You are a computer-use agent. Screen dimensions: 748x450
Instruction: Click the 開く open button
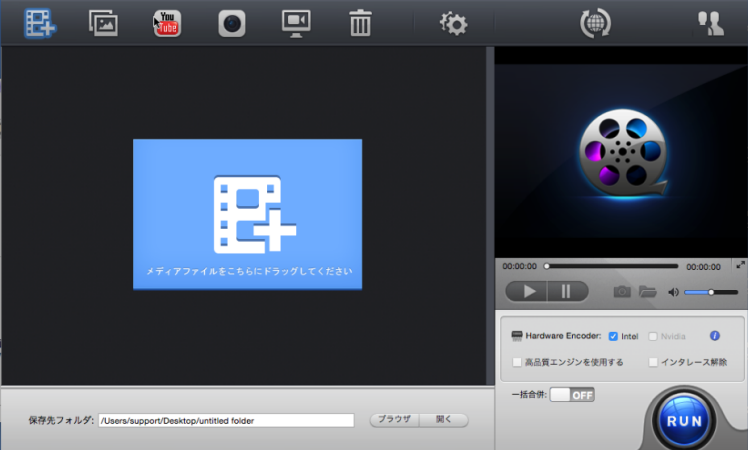[444, 419]
